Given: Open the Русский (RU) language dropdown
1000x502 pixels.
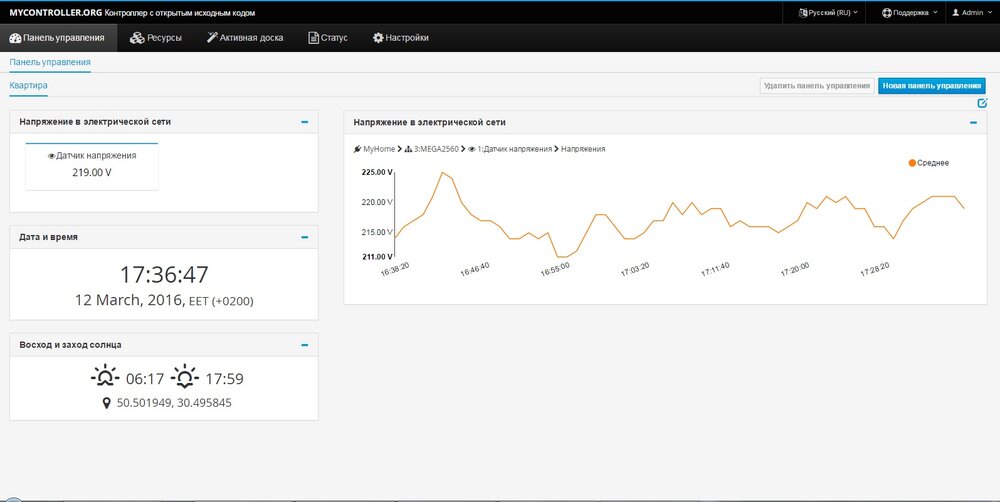Looking at the screenshot, I should click(x=828, y=12).
